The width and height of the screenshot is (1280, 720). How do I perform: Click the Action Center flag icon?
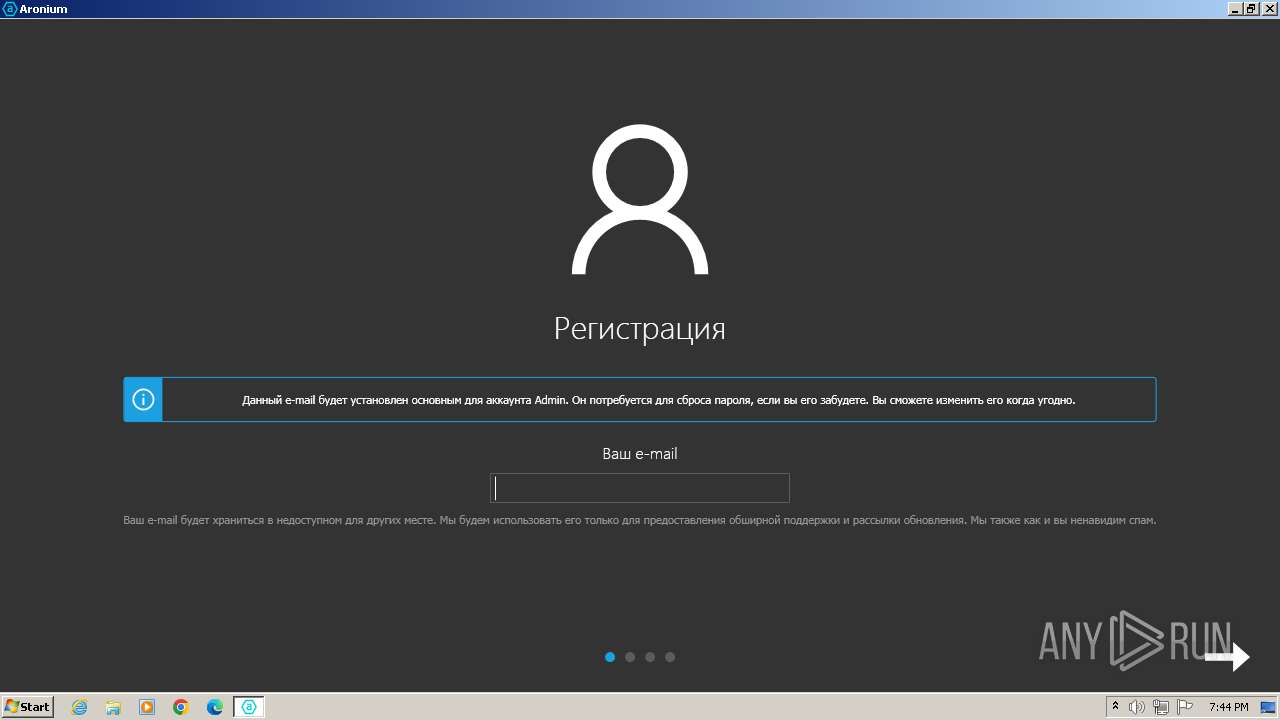click(1184, 707)
